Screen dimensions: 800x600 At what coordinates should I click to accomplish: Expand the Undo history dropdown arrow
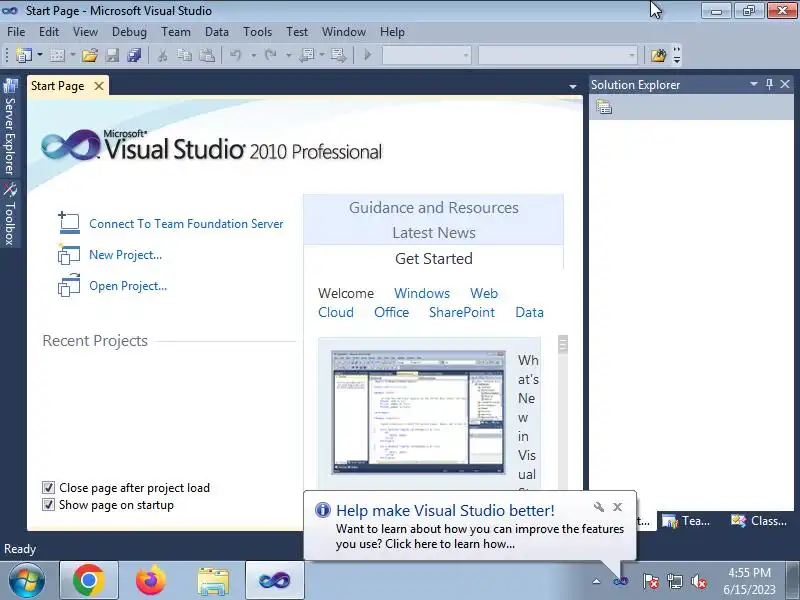[x=253, y=55]
